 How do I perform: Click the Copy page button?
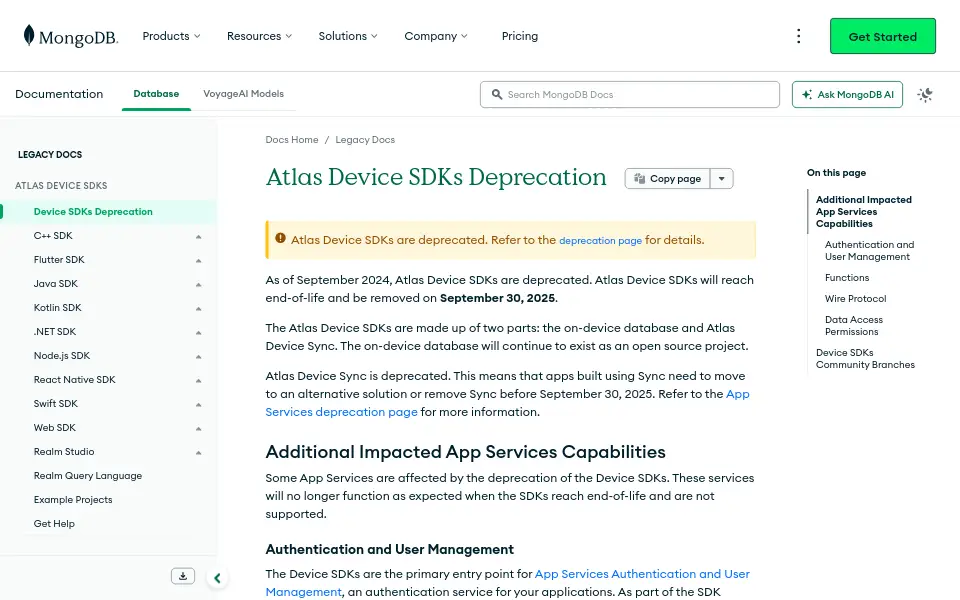[667, 179]
